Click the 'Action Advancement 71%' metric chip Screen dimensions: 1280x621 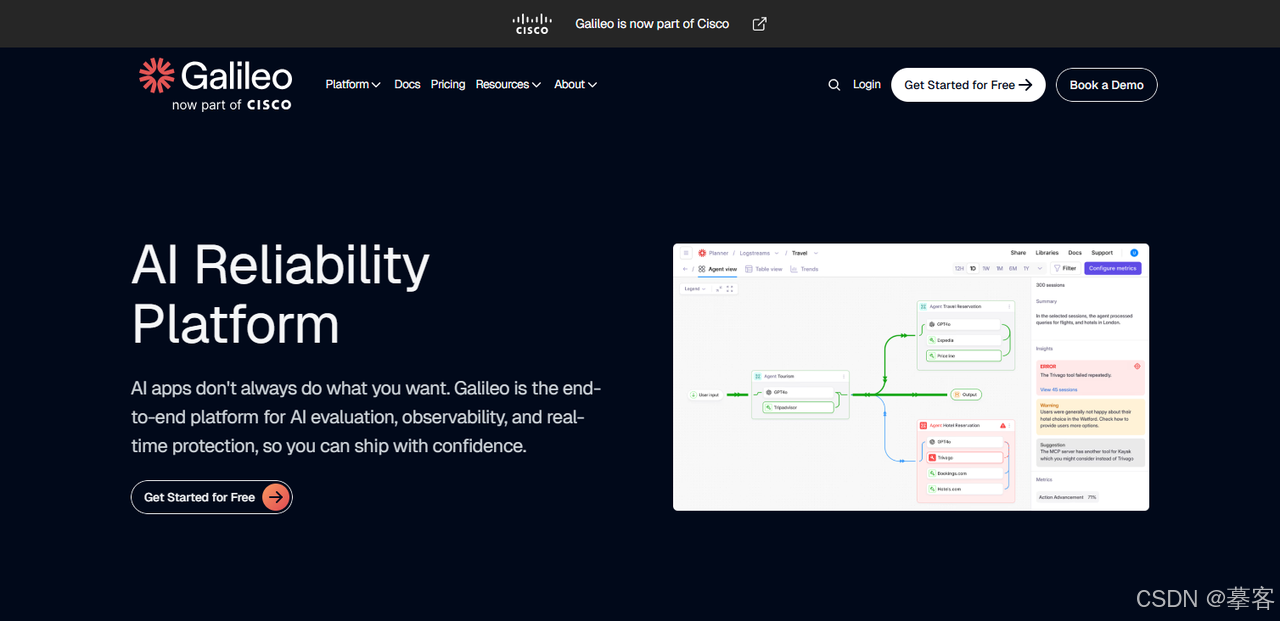tap(1068, 497)
